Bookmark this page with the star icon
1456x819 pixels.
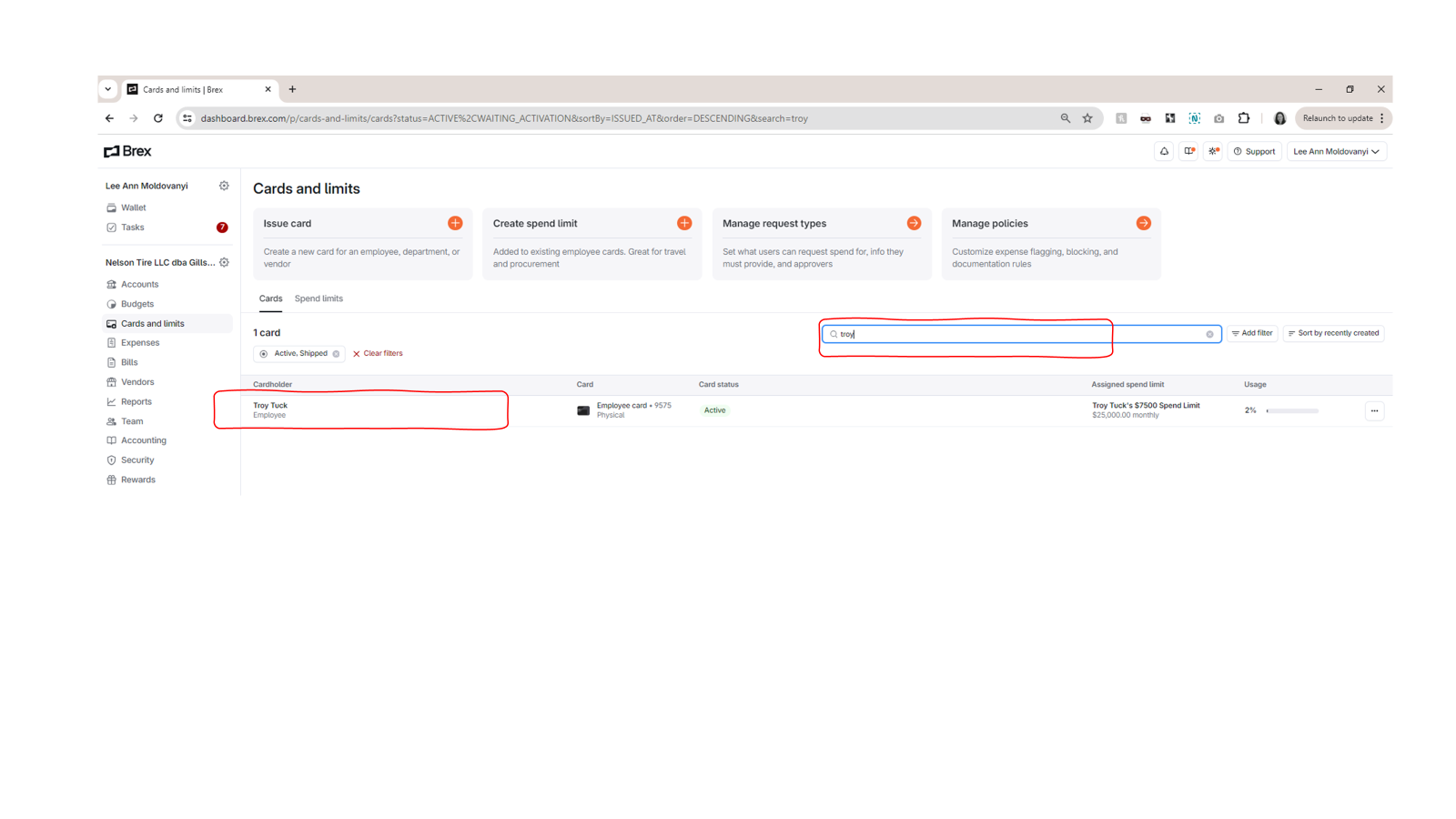[x=1087, y=118]
